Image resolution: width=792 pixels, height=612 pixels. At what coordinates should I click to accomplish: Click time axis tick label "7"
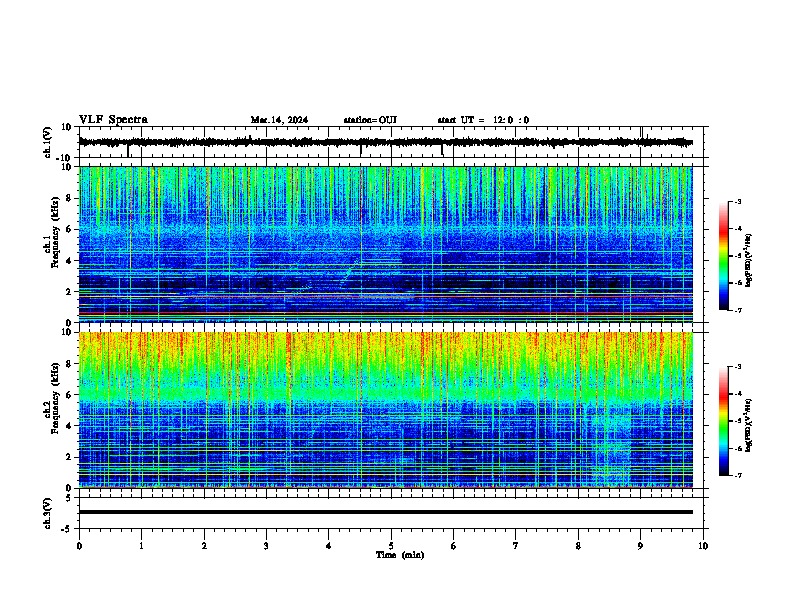516,546
